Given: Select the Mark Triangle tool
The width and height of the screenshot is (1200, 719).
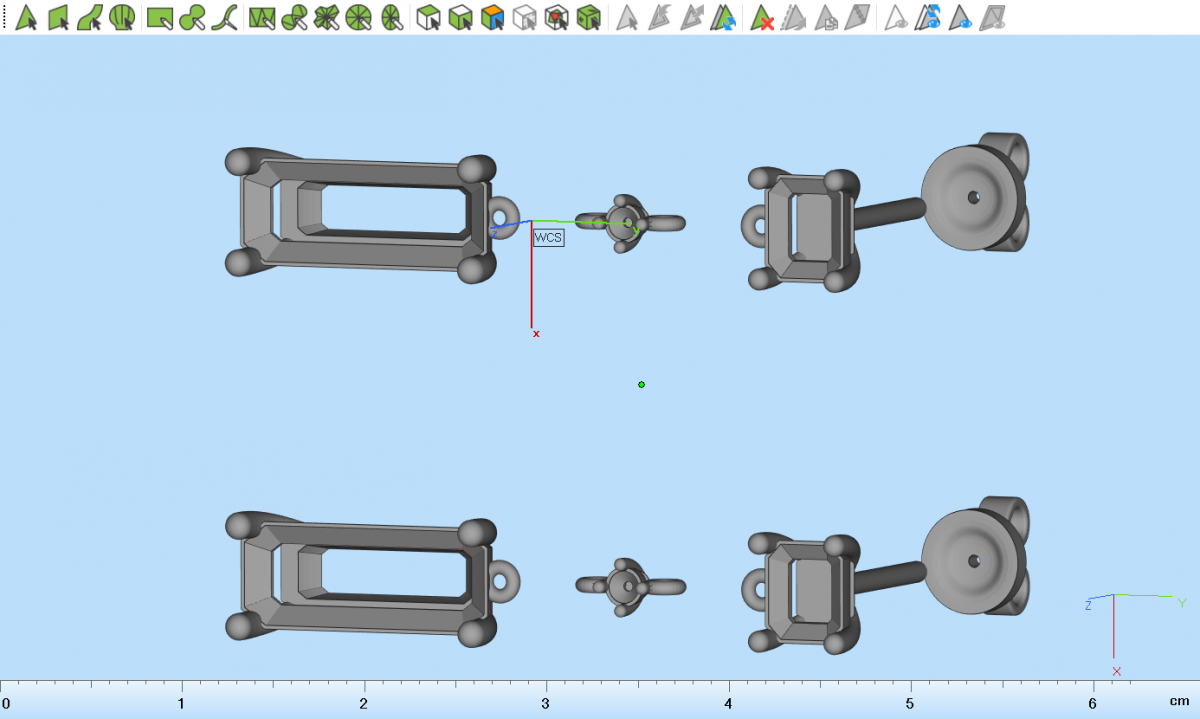Looking at the screenshot, I should point(26,17).
